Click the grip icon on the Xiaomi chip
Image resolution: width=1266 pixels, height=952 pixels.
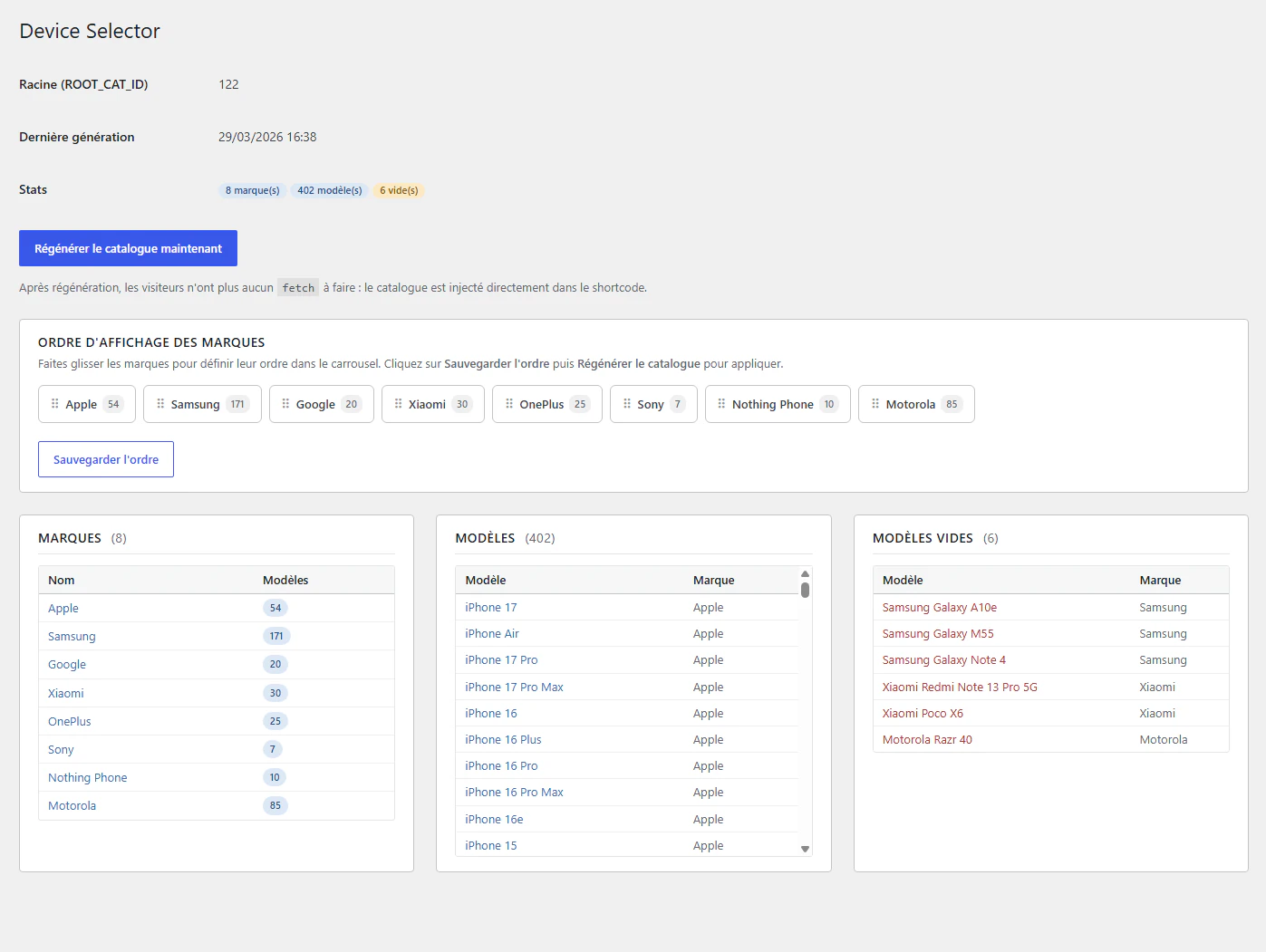tap(398, 404)
